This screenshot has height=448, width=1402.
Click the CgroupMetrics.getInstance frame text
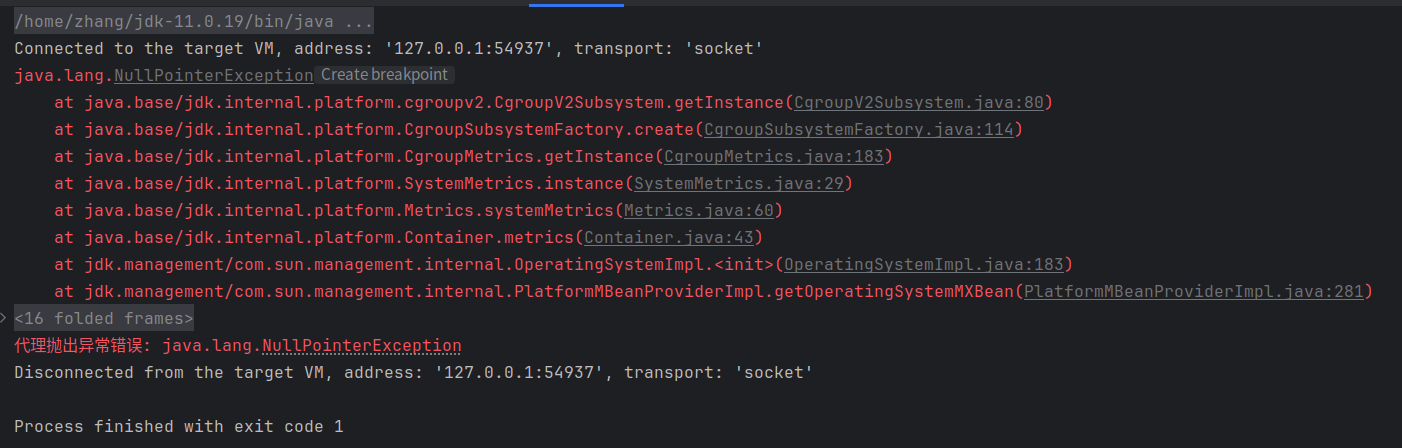(x=528, y=156)
